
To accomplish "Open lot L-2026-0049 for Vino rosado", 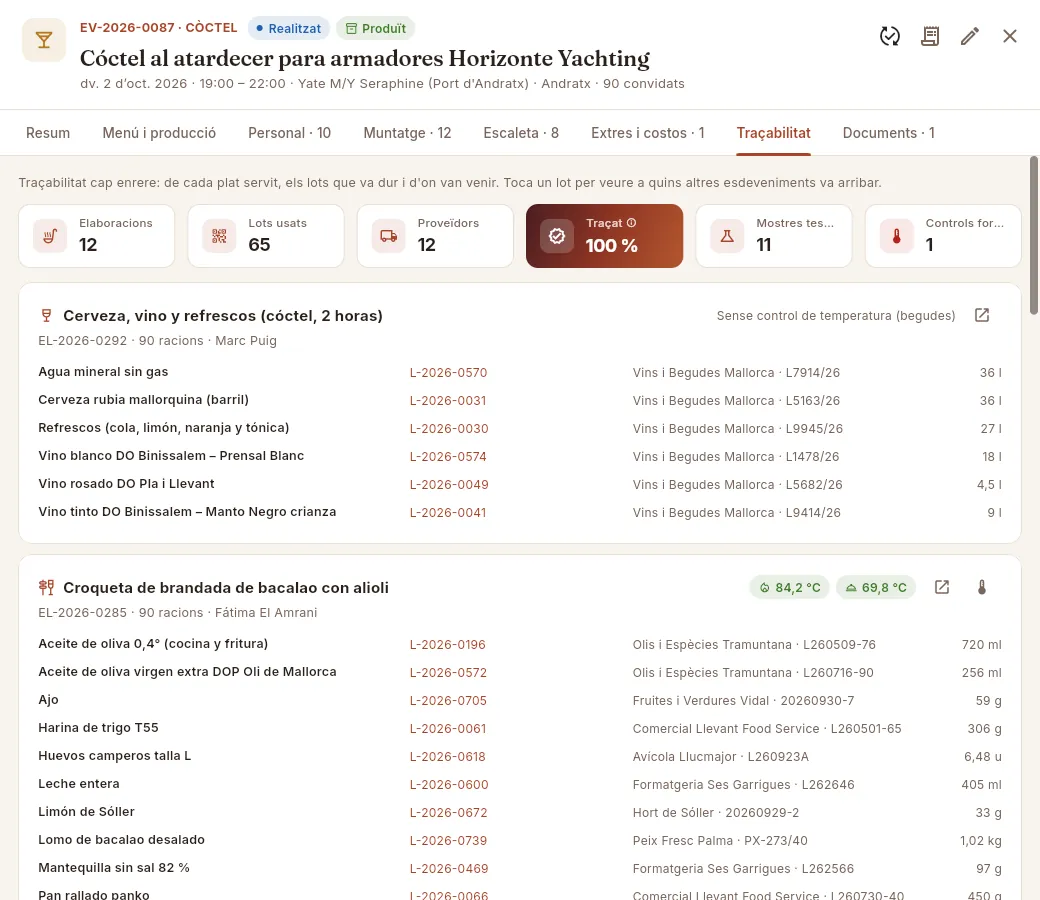I will point(449,484).
